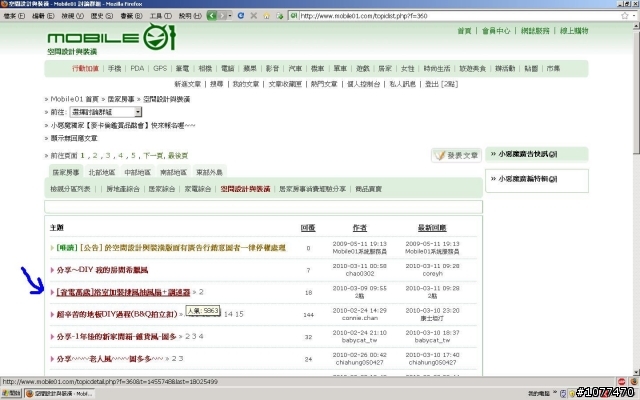The height and width of the screenshot is (400, 640).
Task: Switch to the 中部地區 tab
Action: 138,172
